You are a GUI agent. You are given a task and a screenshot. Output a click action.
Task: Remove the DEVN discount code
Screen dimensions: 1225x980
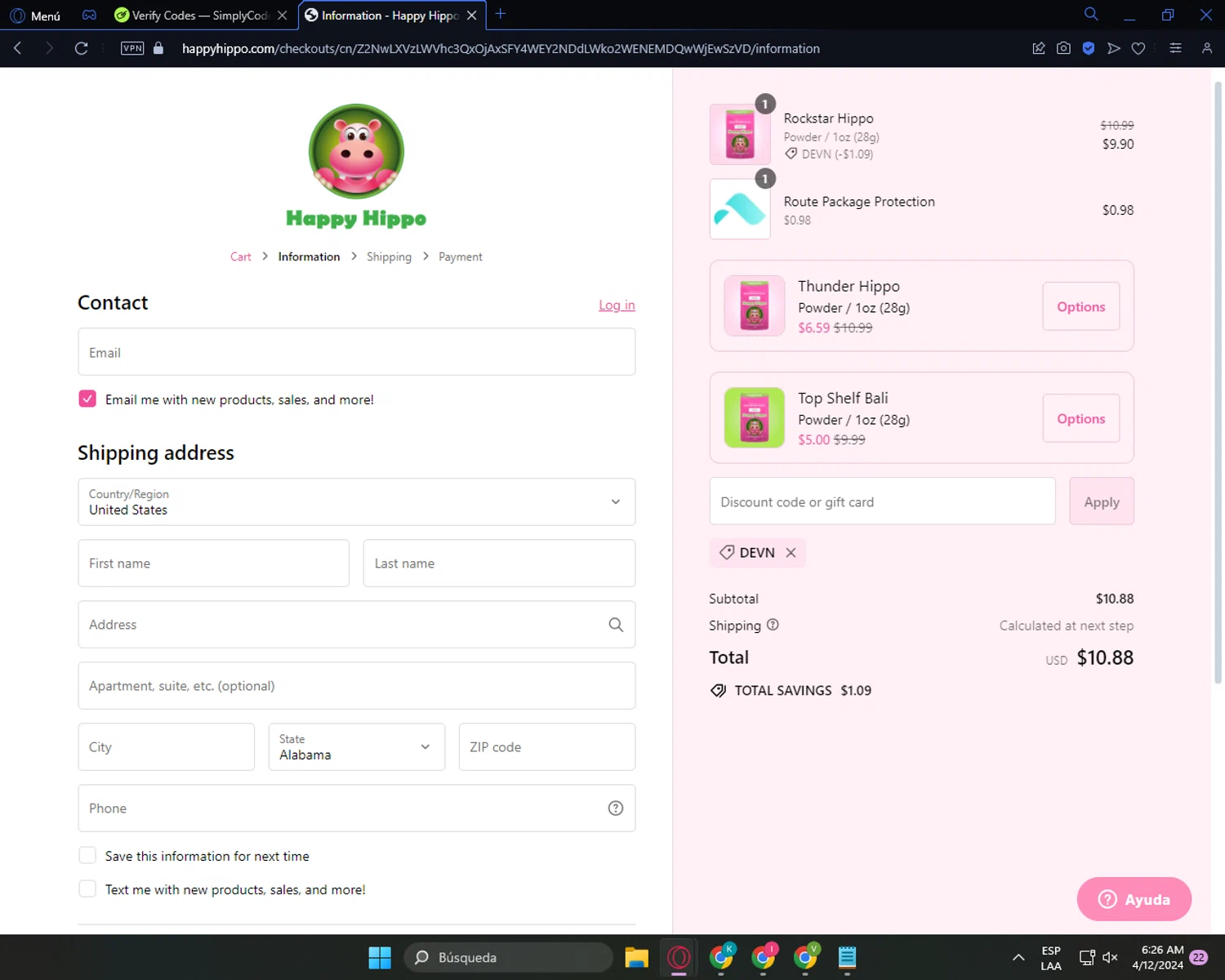click(791, 553)
